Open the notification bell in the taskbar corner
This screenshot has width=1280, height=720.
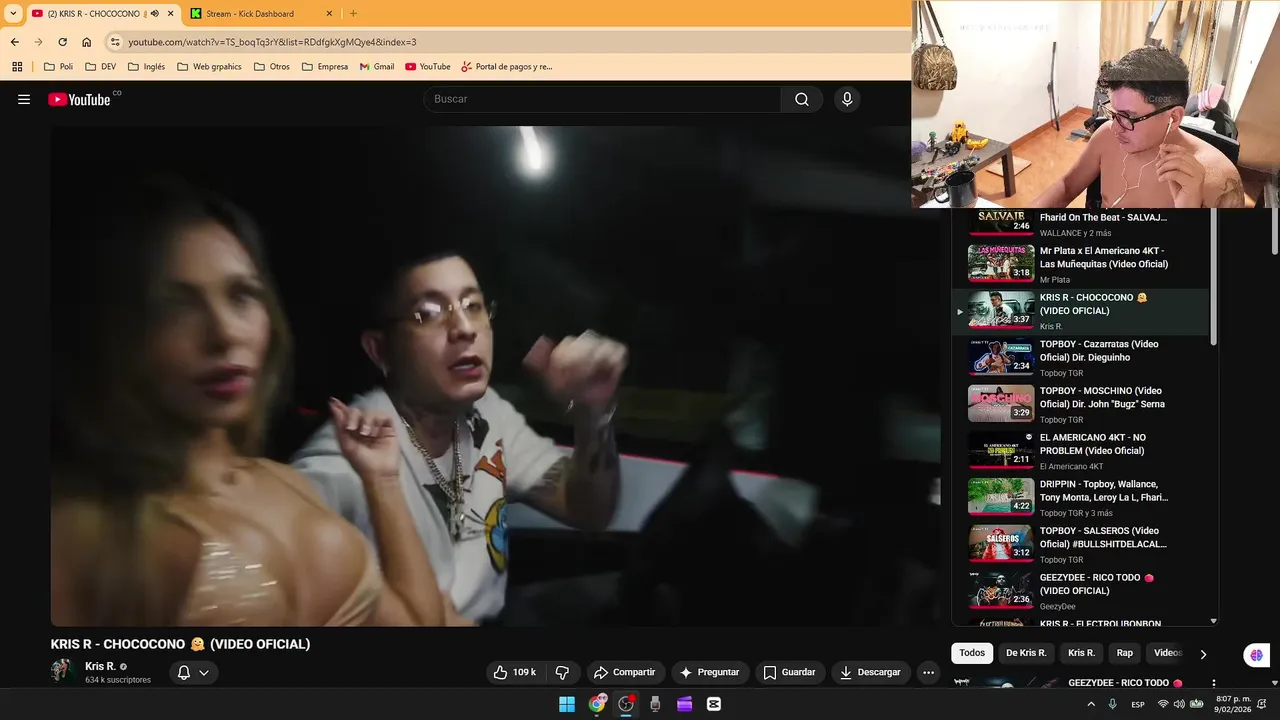click(x=1262, y=704)
